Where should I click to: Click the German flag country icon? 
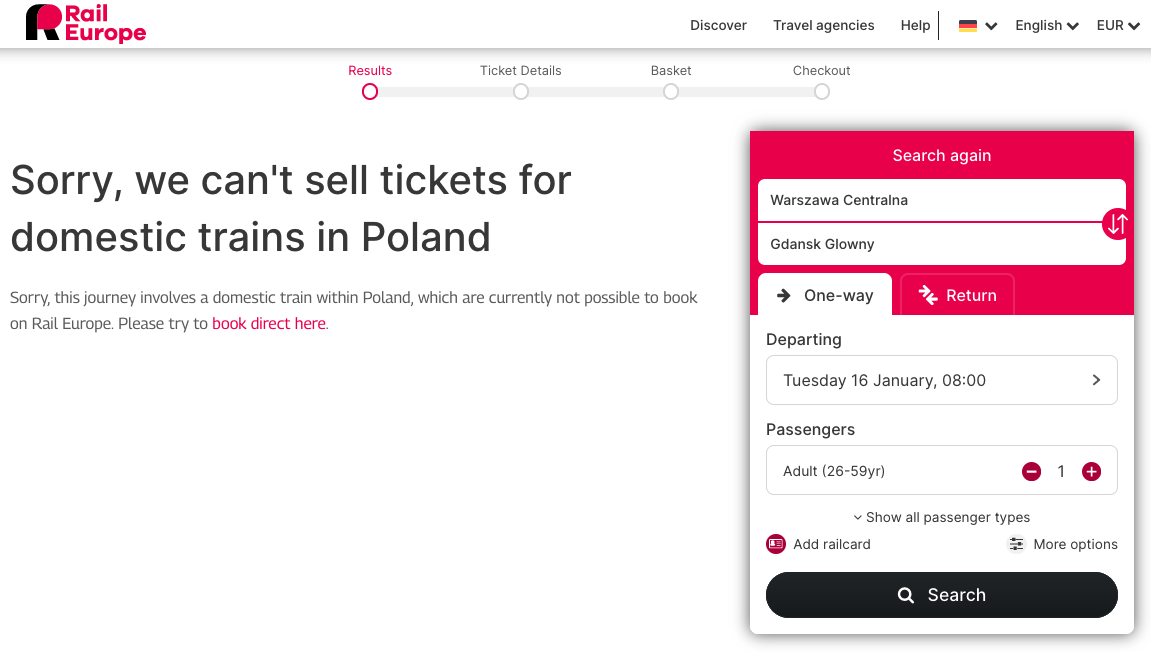click(968, 26)
